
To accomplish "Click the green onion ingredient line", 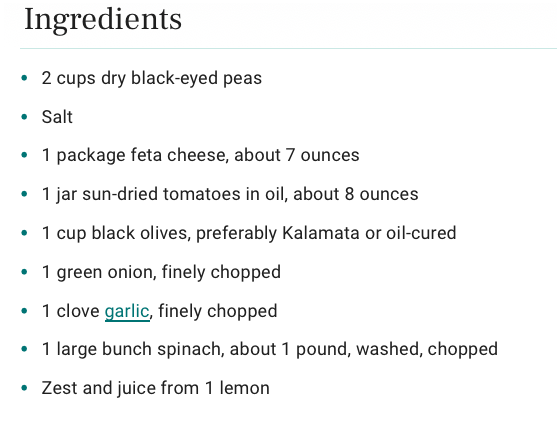I will (x=161, y=272).
